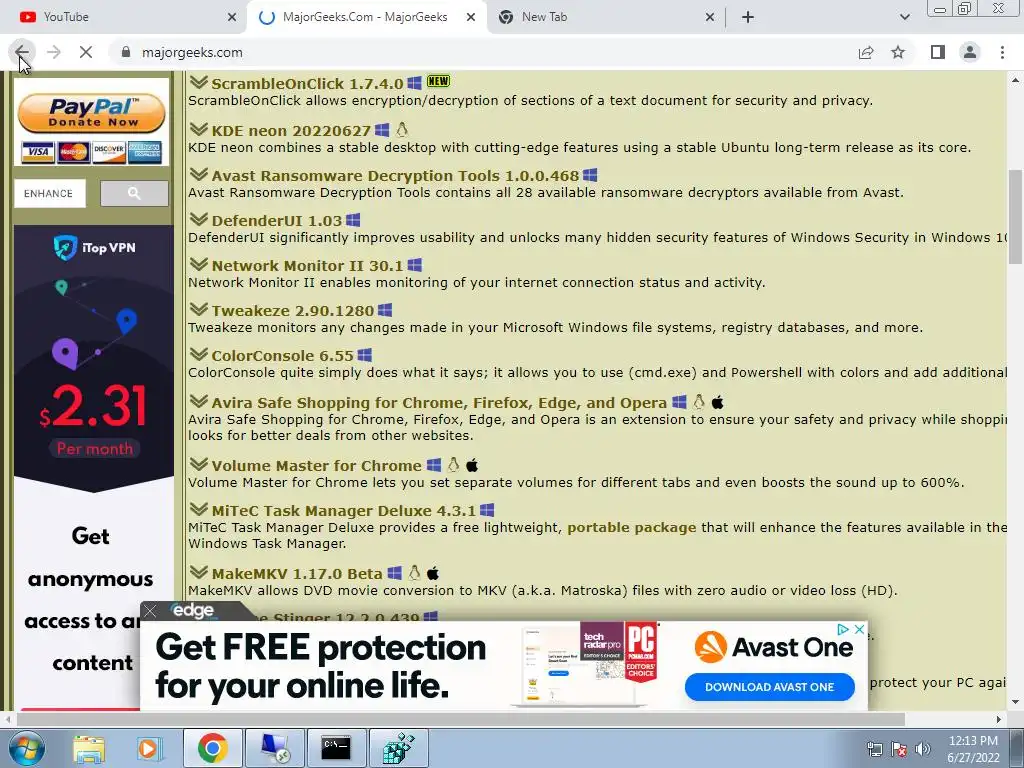Click DOWNLOAD AVAST ONE button
Image resolution: width=1024 pixels, height=768 pixels.
[x=769, y=687]
